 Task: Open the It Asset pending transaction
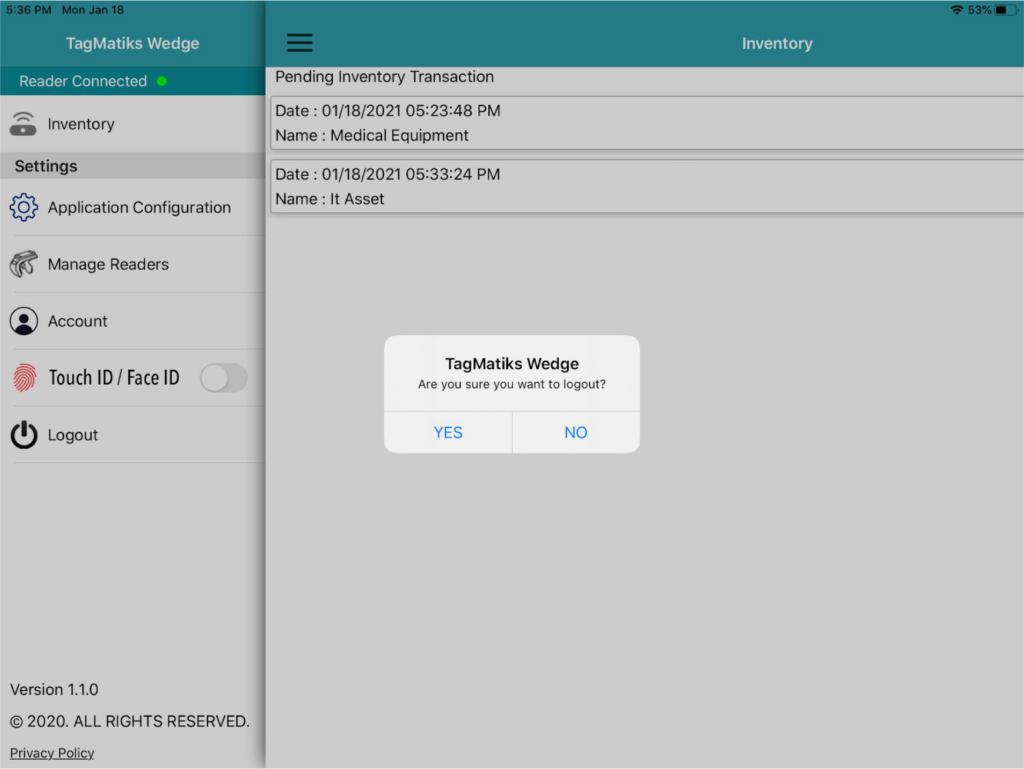[647, 187]
